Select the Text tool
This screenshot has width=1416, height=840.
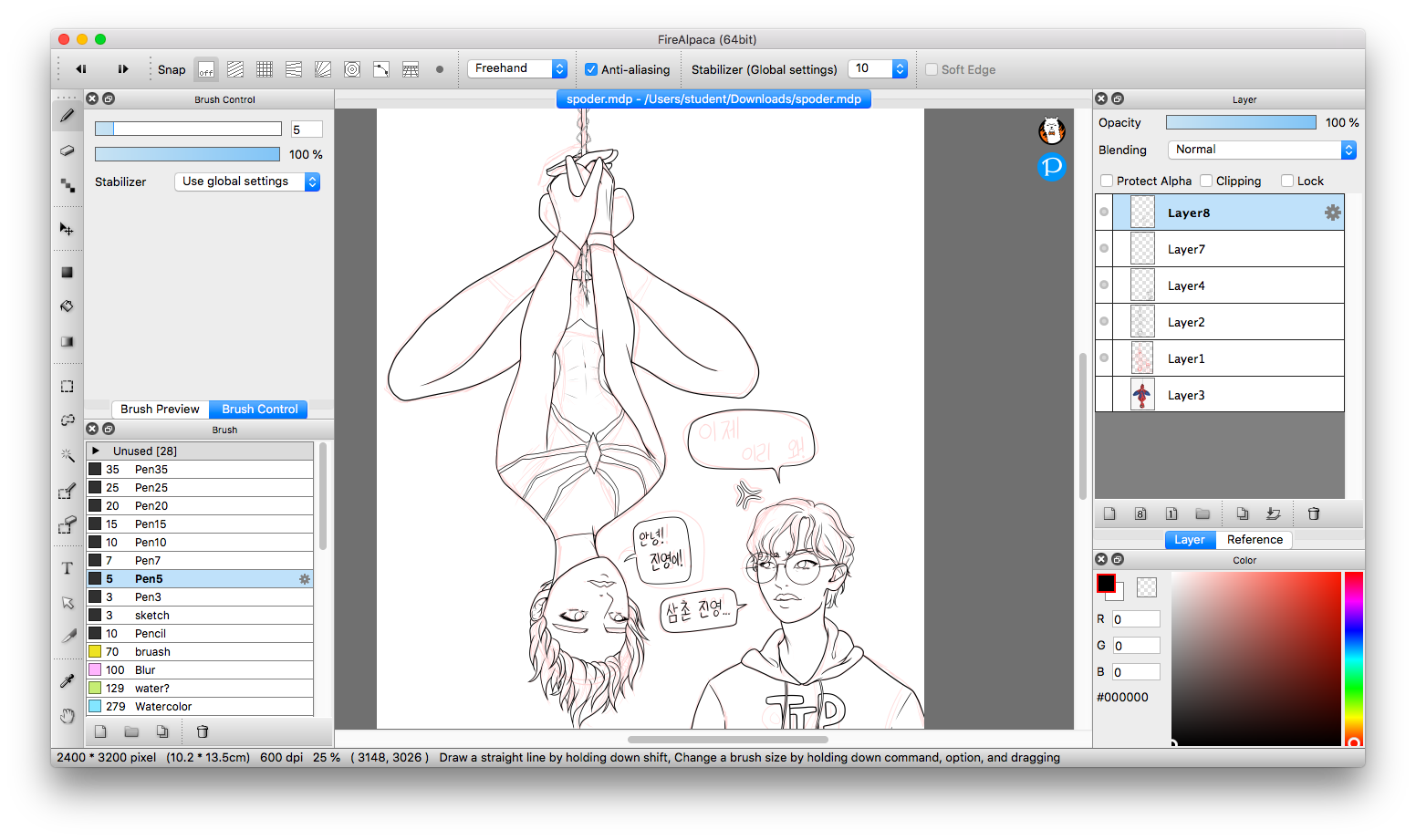tap(67, 568)
